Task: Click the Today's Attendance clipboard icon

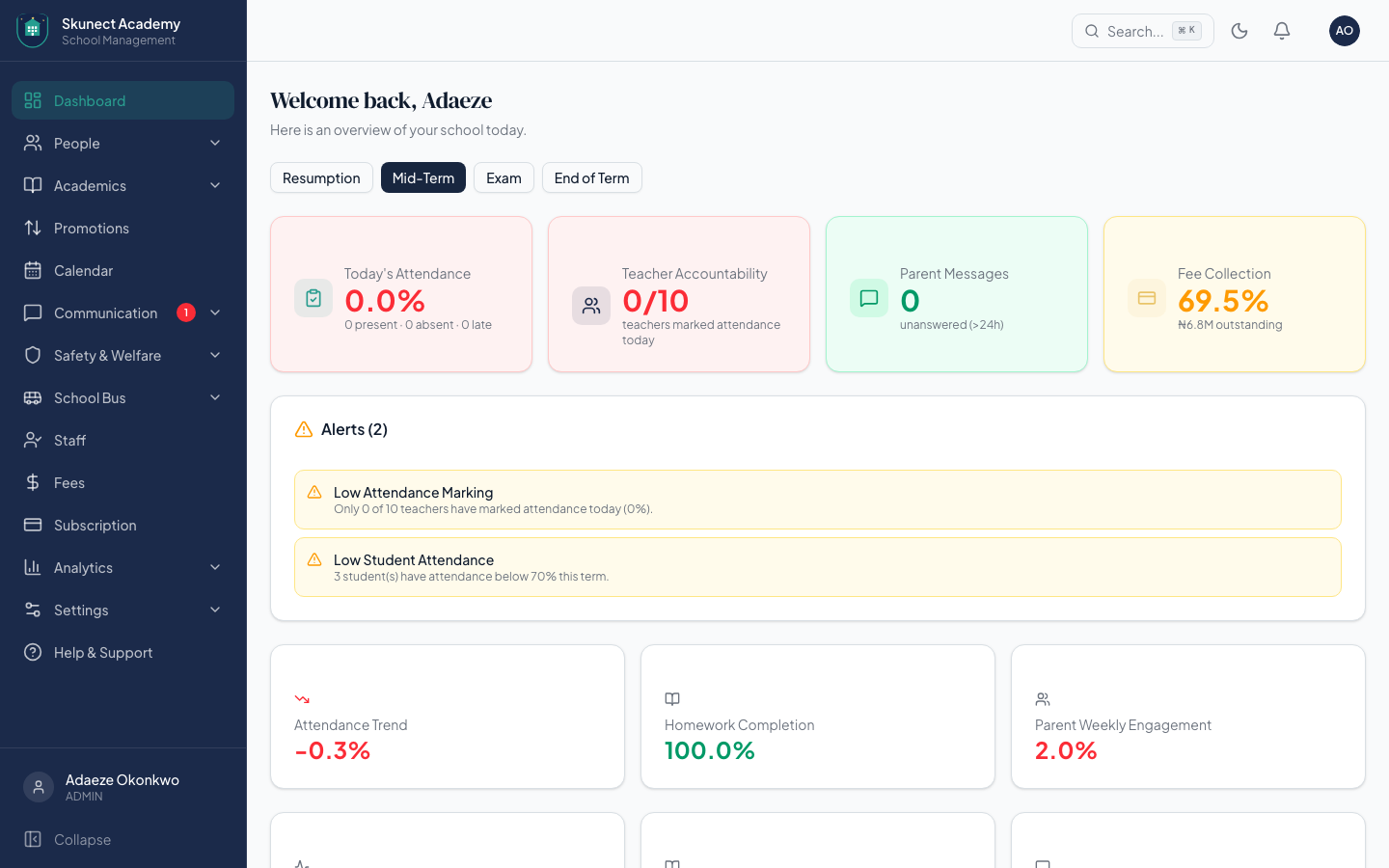Action: (x=313, y=299)
